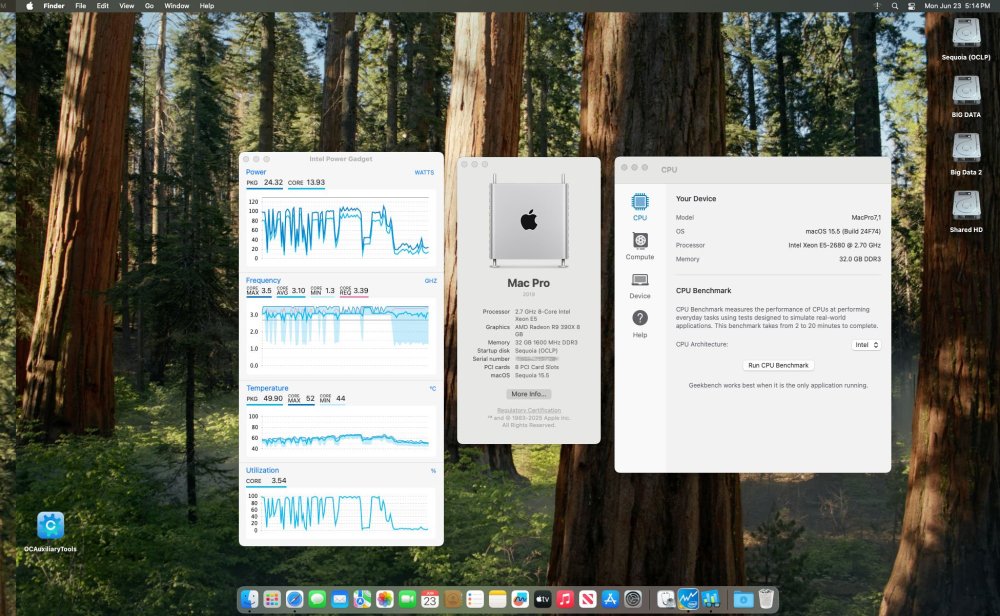Open the Finder menu
This screenshot has width=1000, height=616.
pos(54,6)
